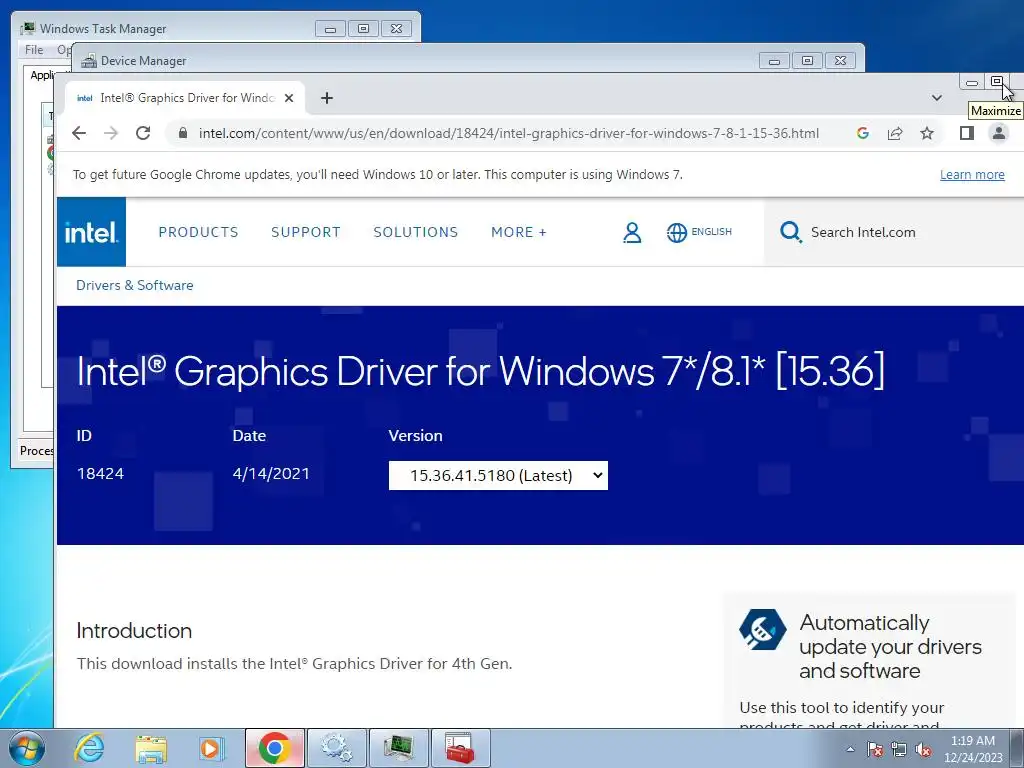The image size is (1024, 768).
Task: Click the Action Center flag icon
Action: click(x=875, y=749)
